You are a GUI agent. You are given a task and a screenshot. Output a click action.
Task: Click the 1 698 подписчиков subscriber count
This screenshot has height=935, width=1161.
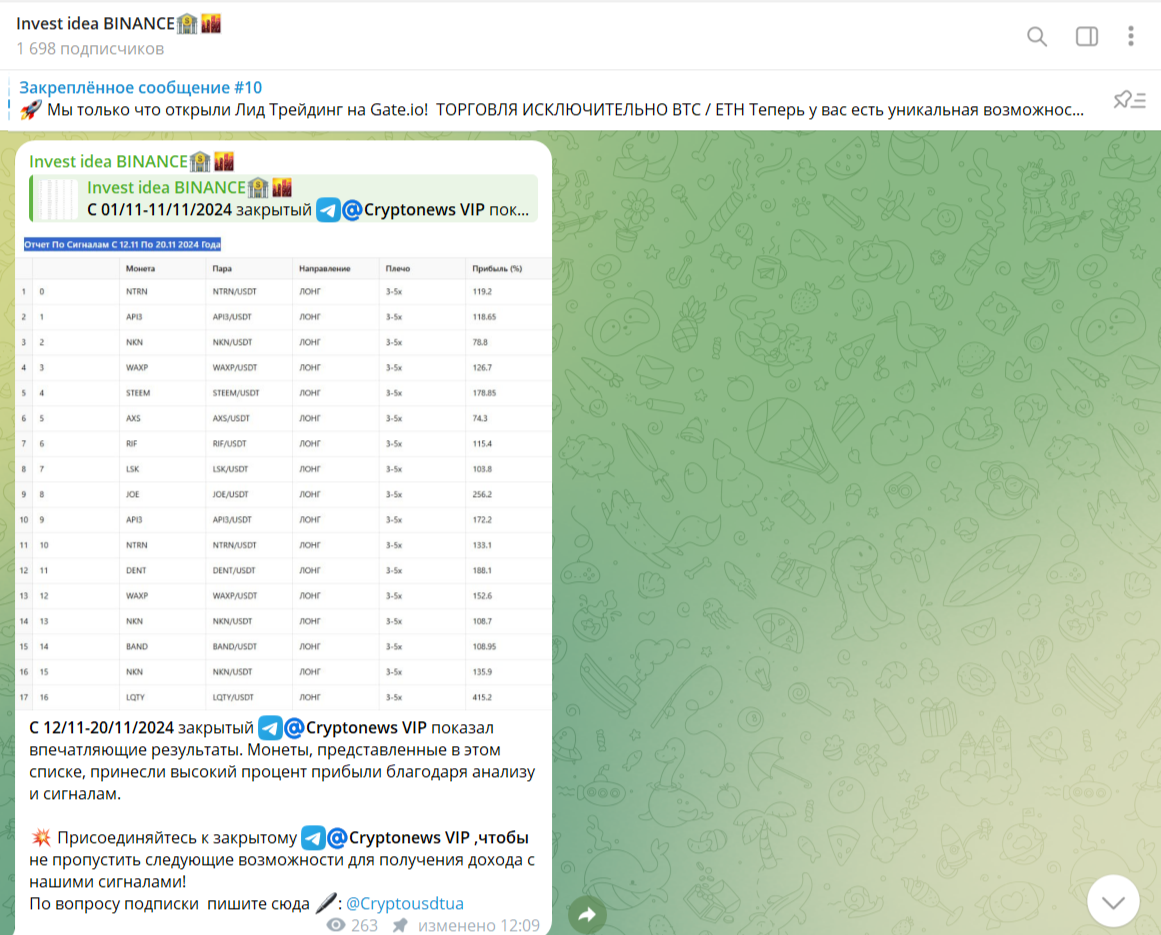[x=90, y=49]
